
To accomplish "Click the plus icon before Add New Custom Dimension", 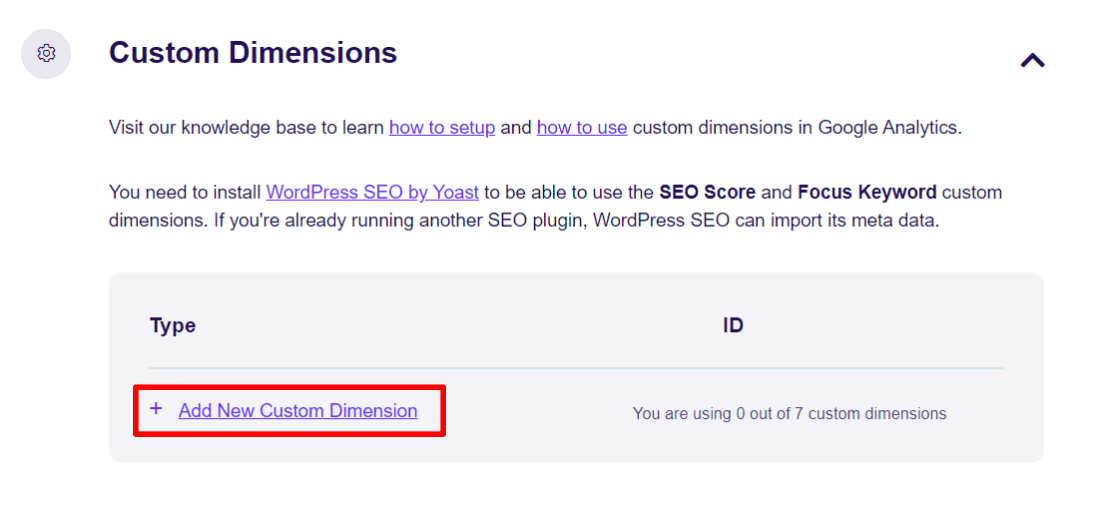I will (156, 409).
